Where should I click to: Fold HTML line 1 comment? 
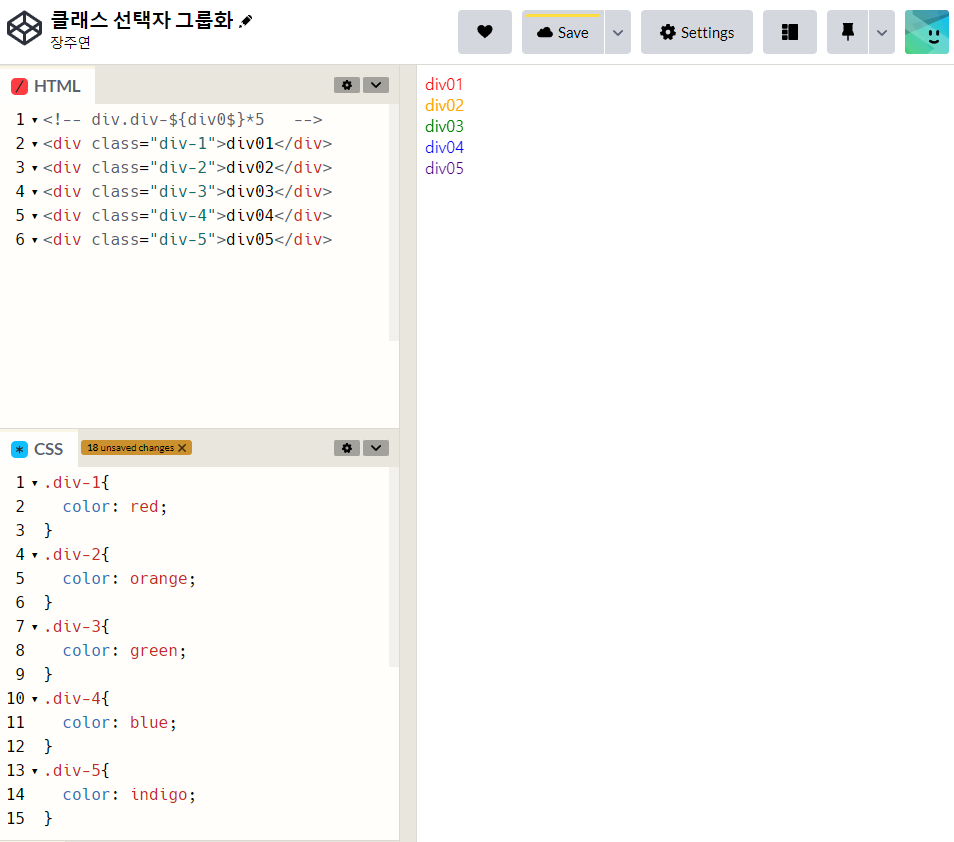35,120
